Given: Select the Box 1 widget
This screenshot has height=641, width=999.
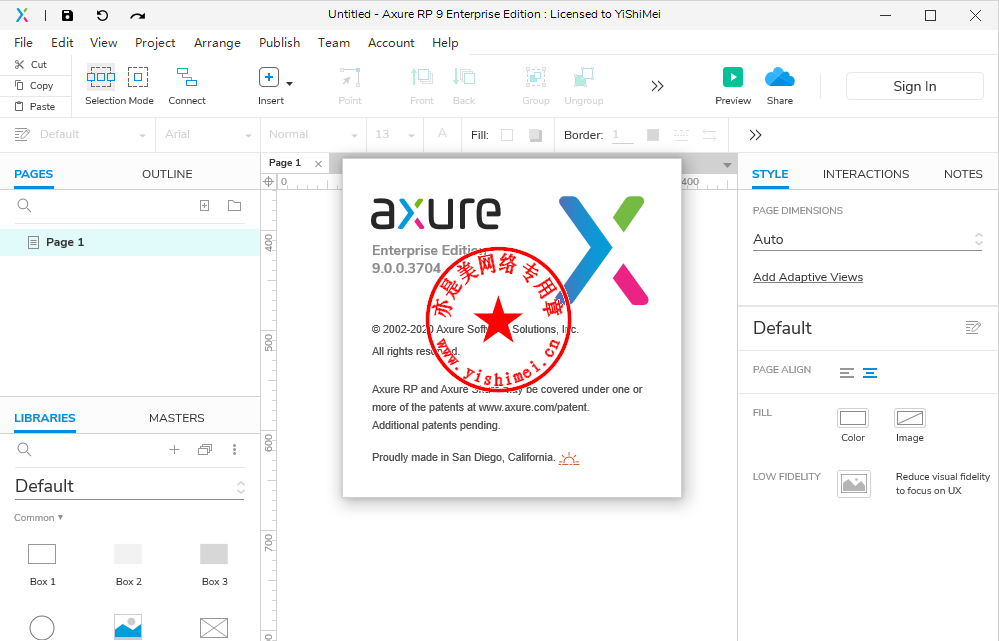Looking at the screenshot, I should [42, 565].
